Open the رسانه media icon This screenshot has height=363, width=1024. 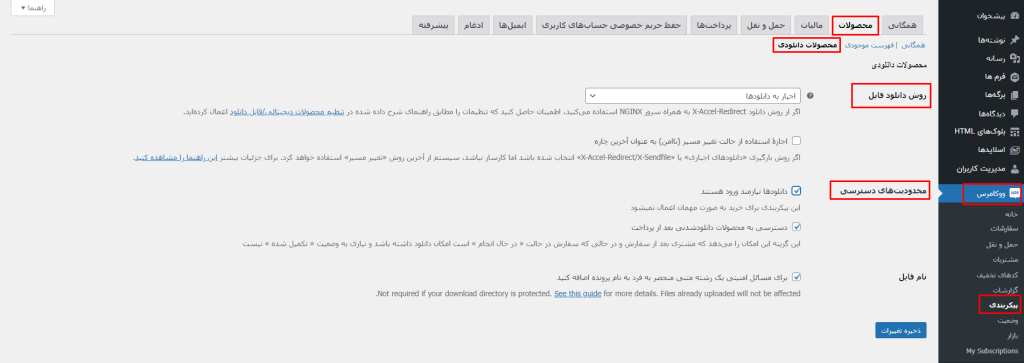[1014, 58]
